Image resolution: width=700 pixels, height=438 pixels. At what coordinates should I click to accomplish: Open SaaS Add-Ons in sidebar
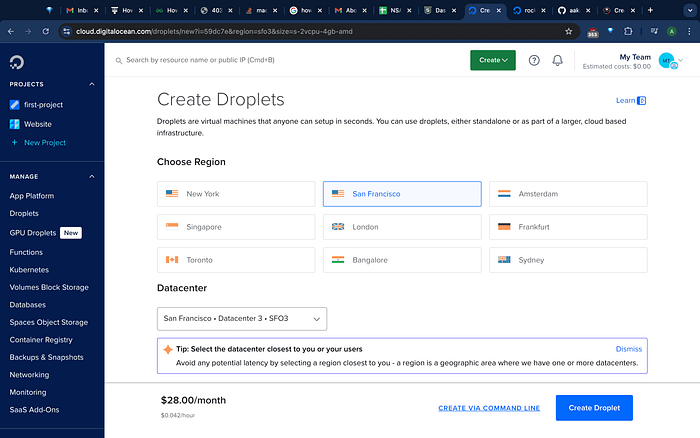pos(34,409)
